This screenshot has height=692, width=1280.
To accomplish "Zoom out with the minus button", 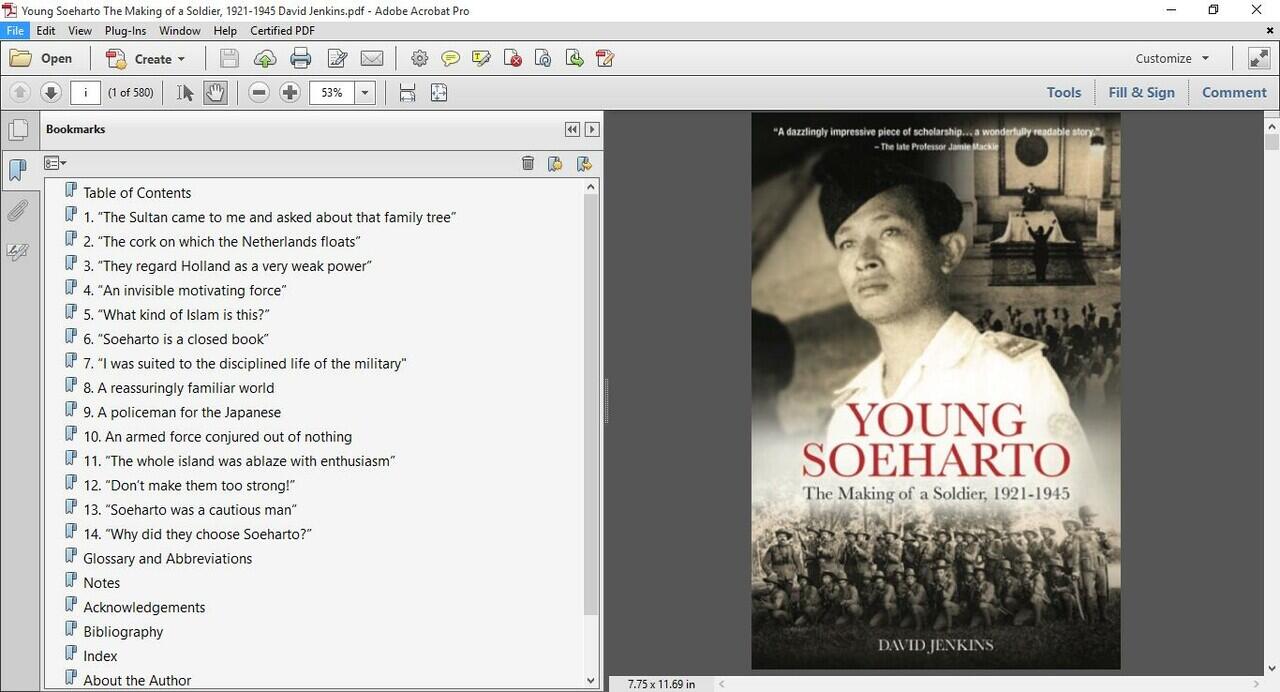I will [259, 93].
